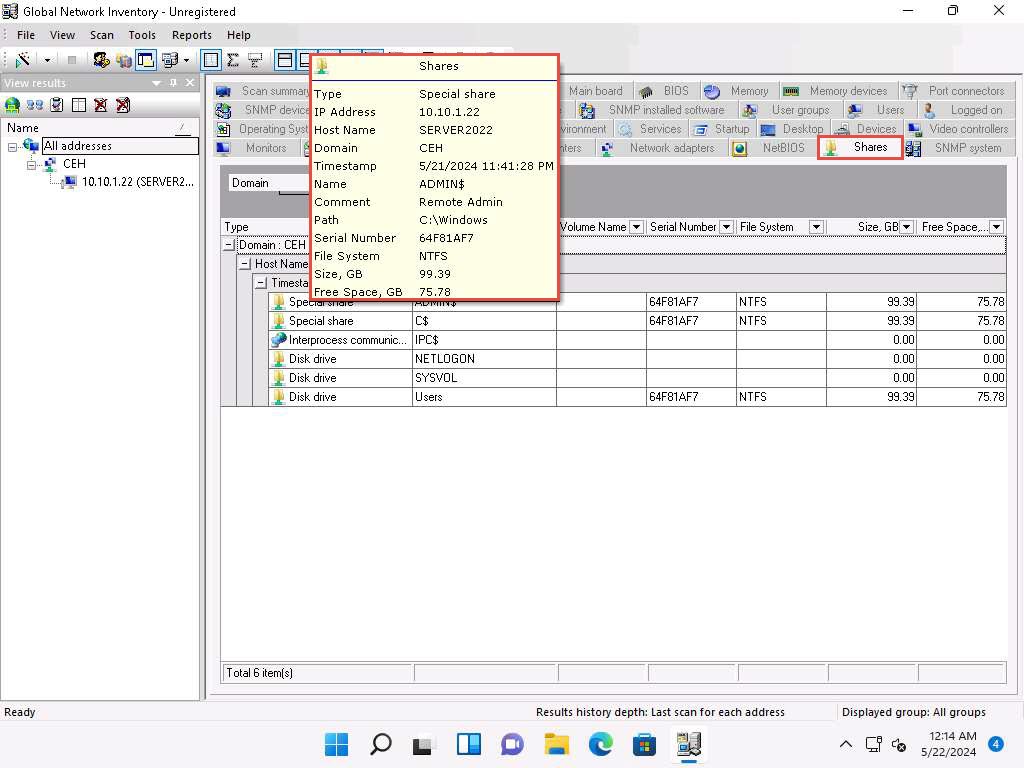Click the sigma totals toolbar icon
1024x768 pixels.
click(233, 60)
